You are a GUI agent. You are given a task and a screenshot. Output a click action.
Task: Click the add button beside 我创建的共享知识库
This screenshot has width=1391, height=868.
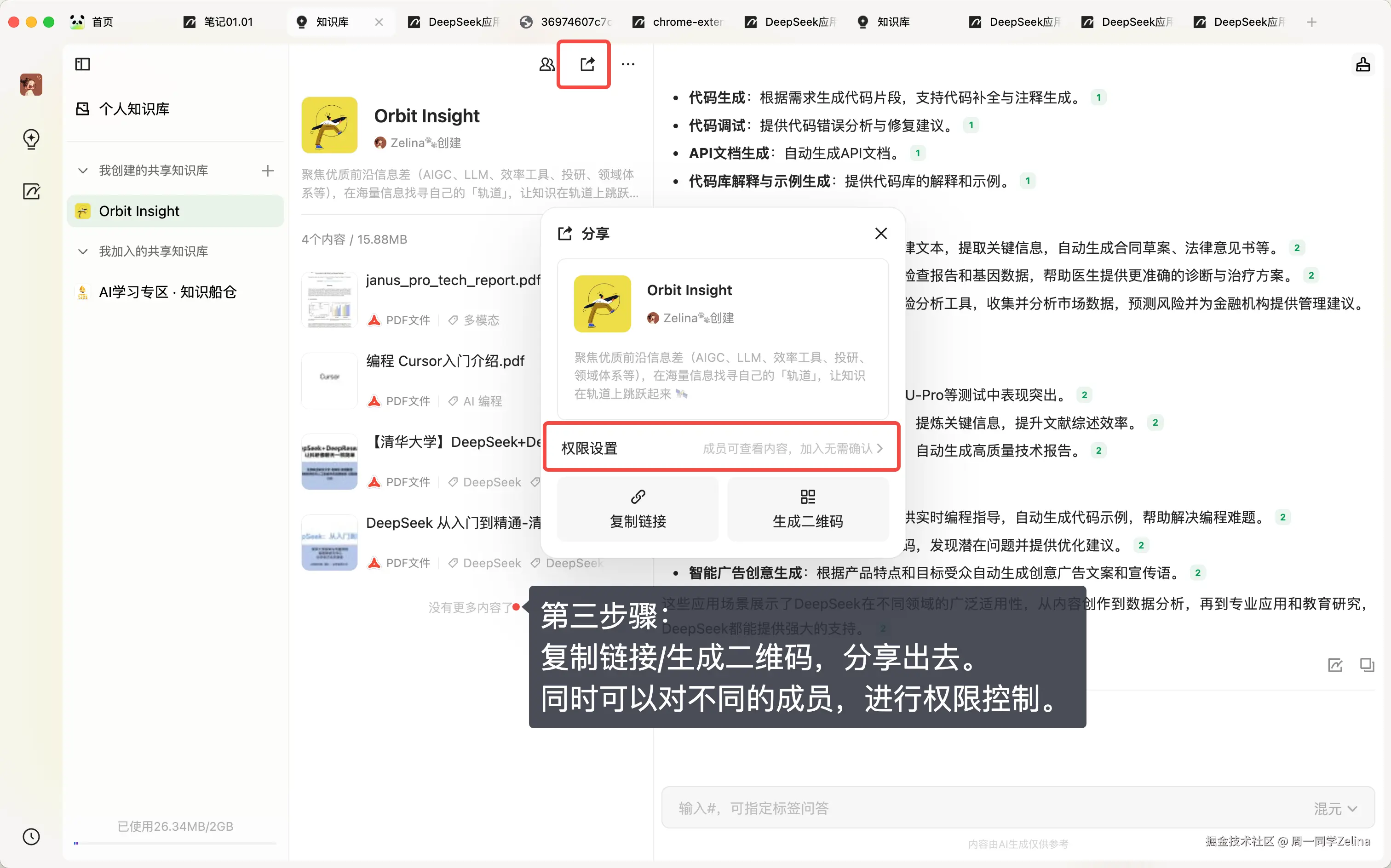(267, 170)
